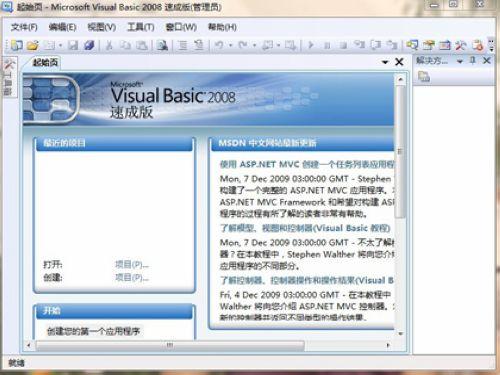Click the Step Over toolbar icon
This screenshot has width=500, height=375.
click(376, 45)
